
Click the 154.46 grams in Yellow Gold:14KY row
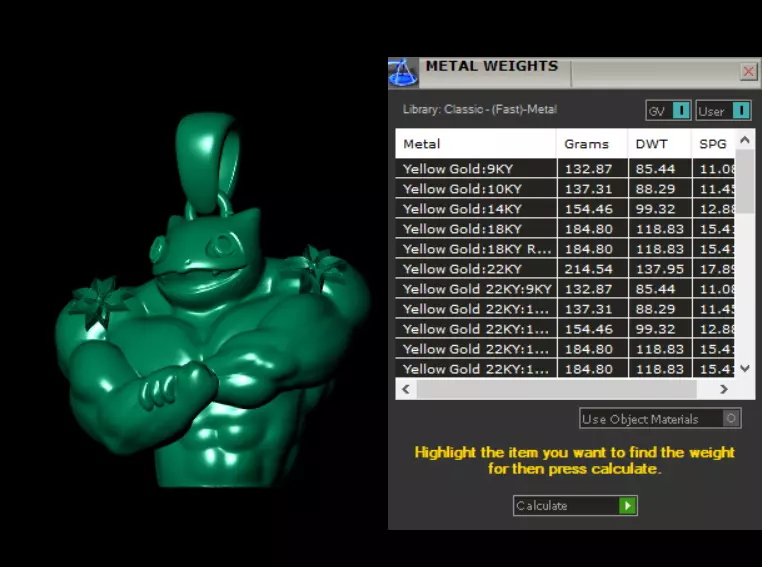[589, 209]
